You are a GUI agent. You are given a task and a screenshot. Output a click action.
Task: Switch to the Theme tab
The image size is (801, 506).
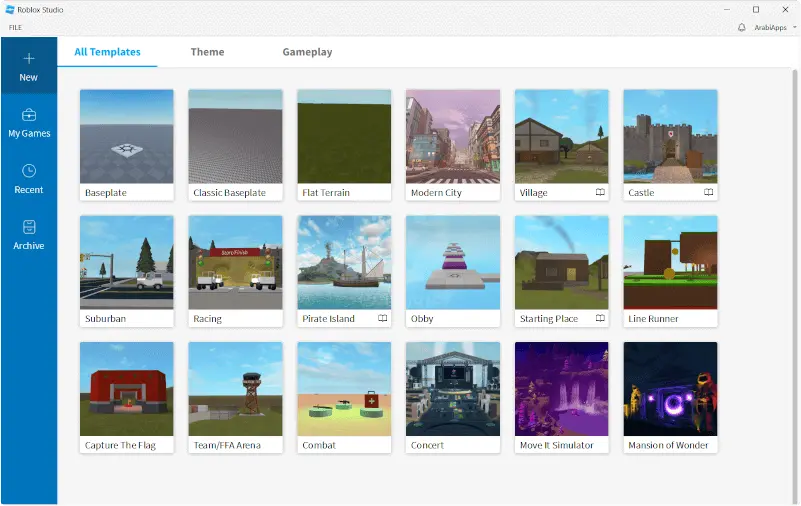(207, 52)
